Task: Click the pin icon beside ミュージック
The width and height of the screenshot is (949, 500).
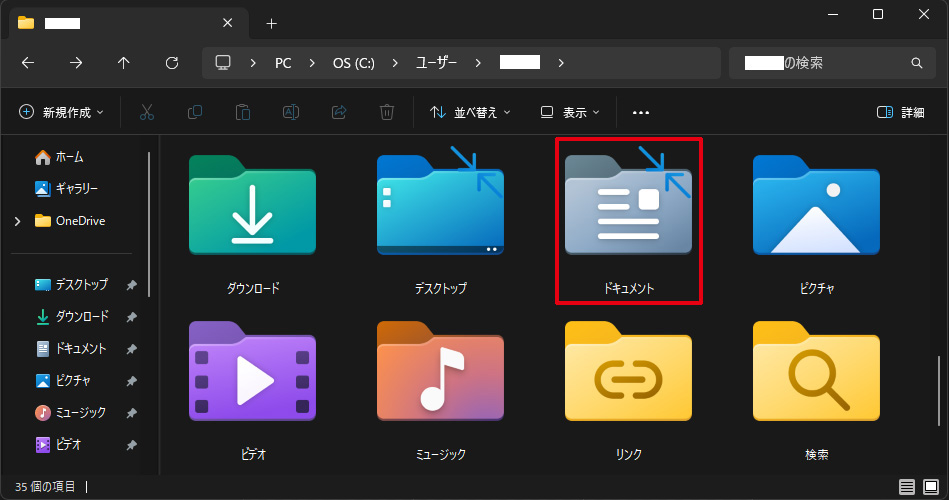Action: click(131, 413)
